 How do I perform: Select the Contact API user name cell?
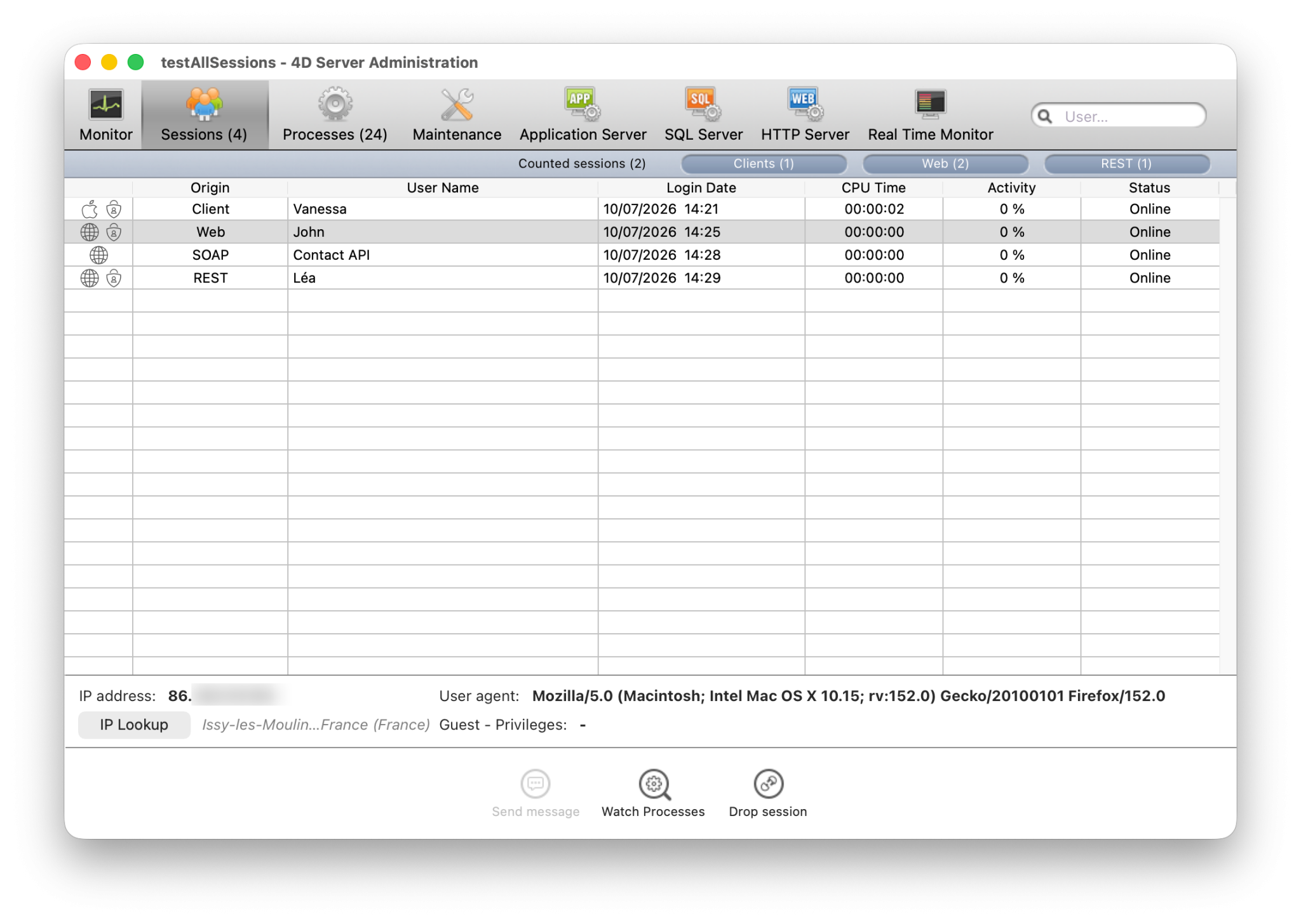(x=442, y=255)
